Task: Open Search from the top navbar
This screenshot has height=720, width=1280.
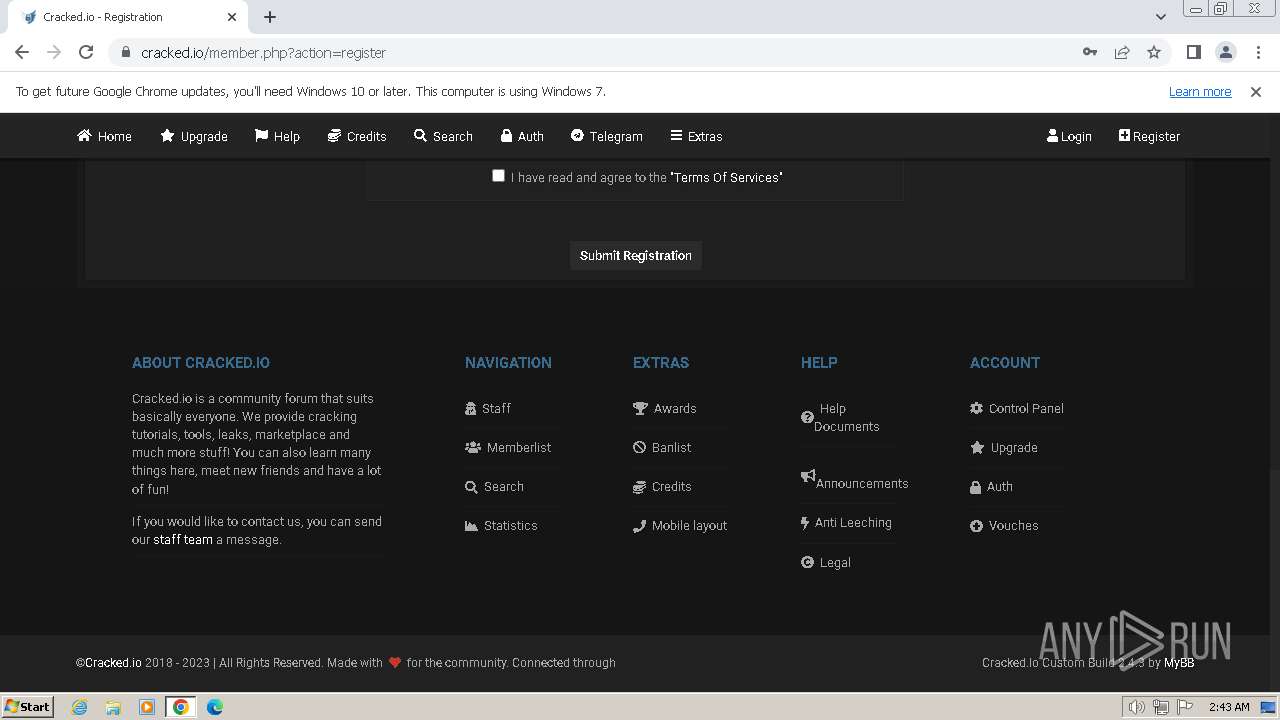Action: (x=443, y=136)
